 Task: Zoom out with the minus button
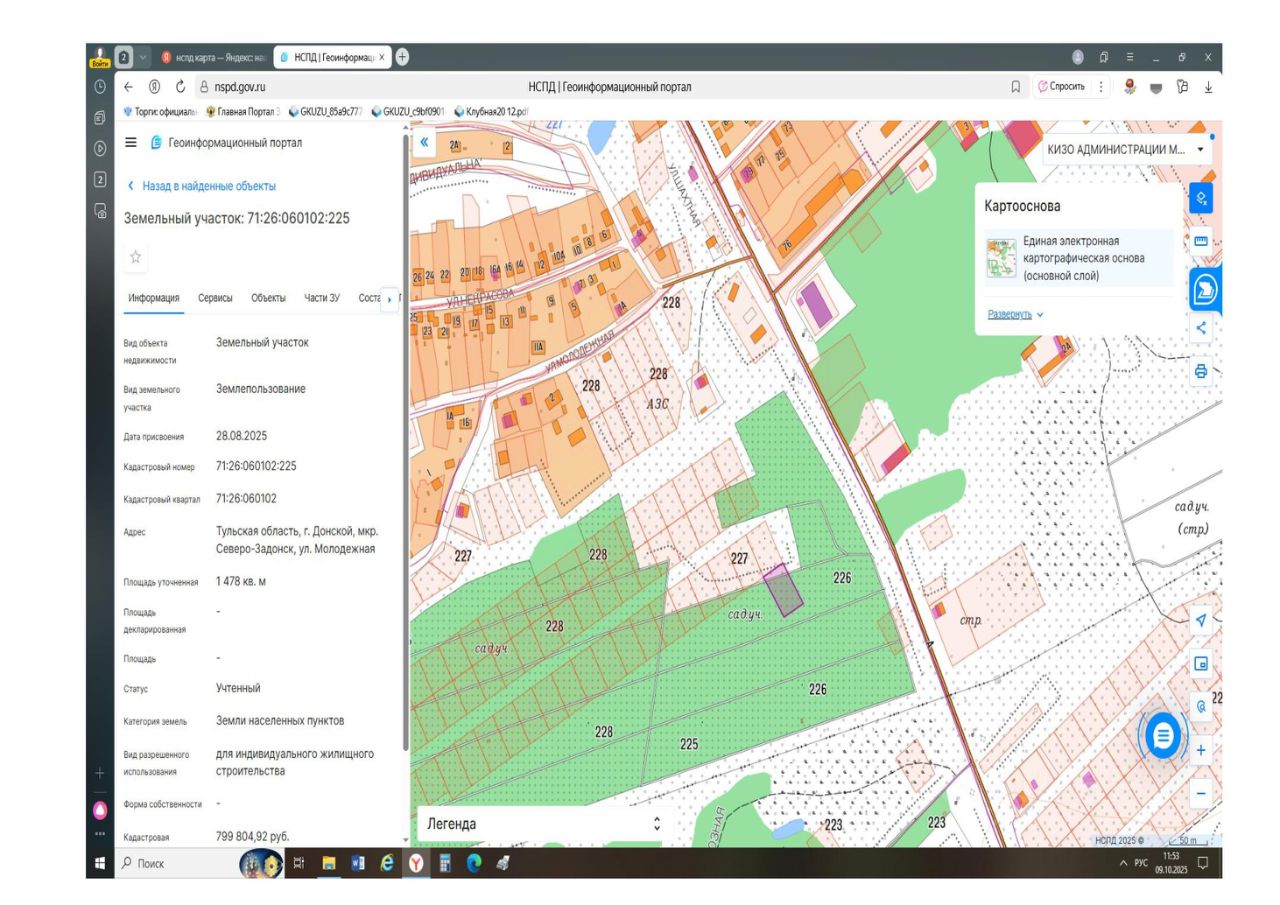click(1201, 793)
